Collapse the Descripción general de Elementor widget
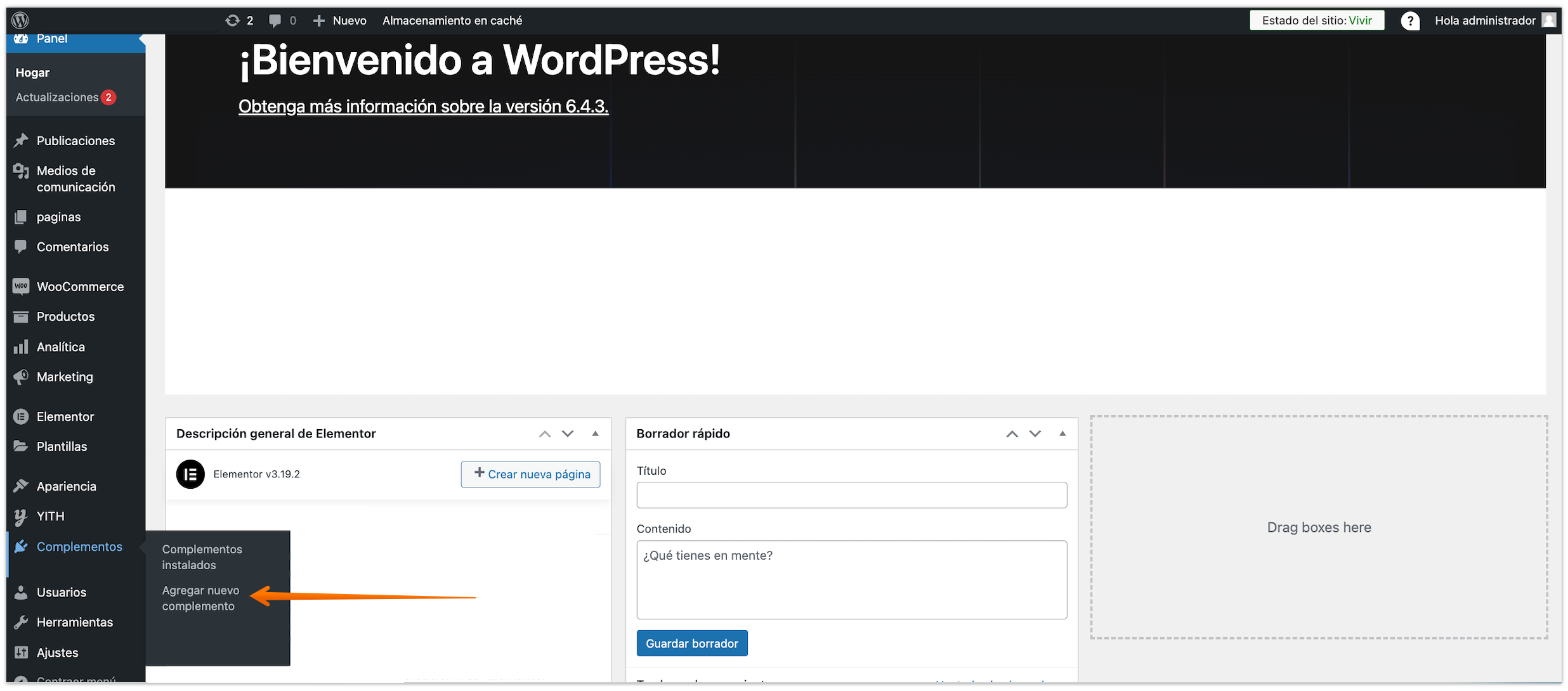Screen dimensions: 1568x691 click(x=595, y=434)
